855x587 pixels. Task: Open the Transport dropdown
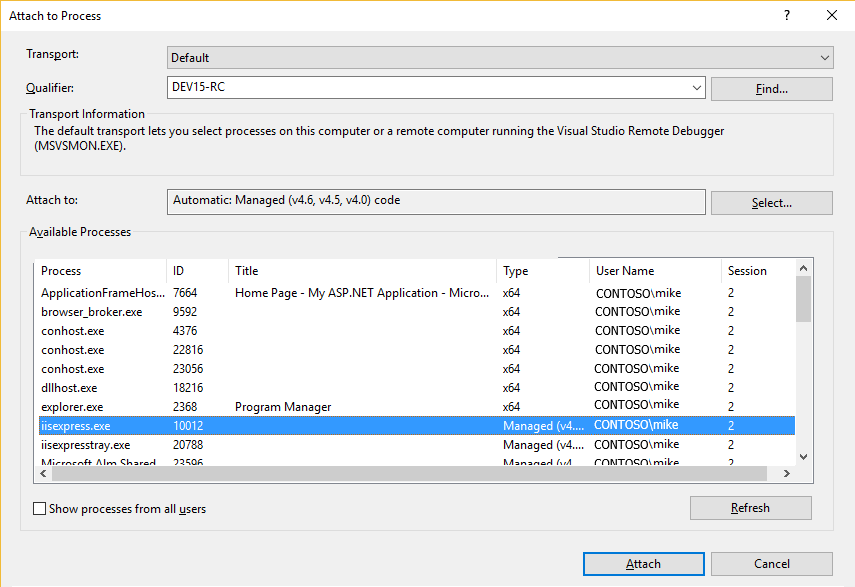click(x=822, y=57)
